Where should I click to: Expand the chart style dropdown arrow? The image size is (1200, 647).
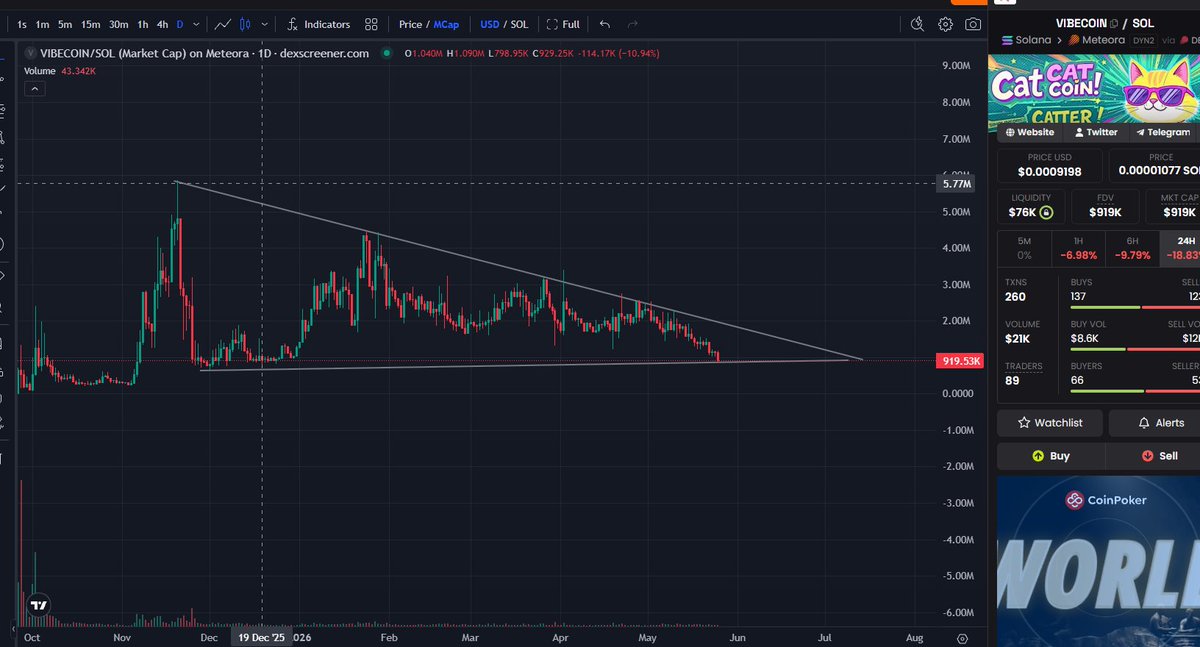click(263, 24)
